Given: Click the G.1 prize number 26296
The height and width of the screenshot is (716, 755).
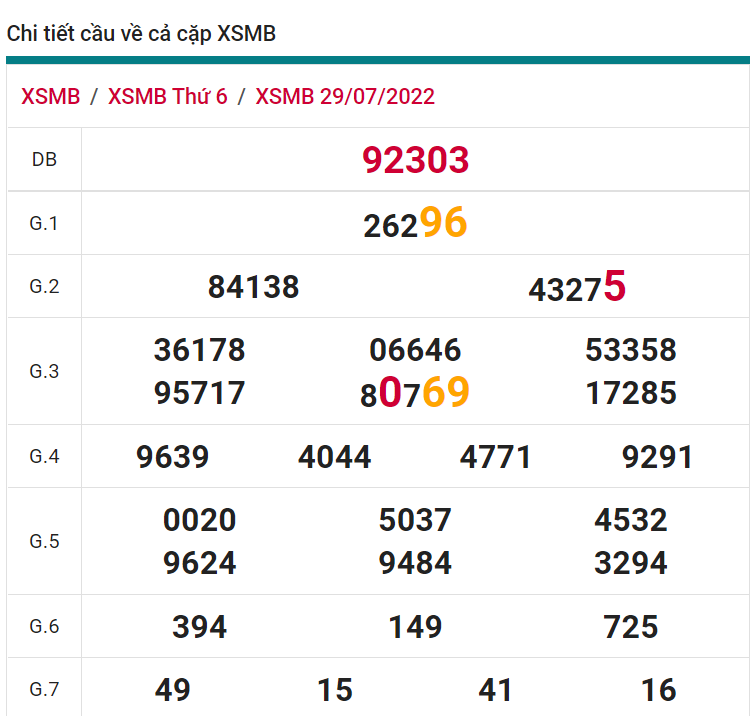Looking at the screenshot, I should (x=415, y=224).
